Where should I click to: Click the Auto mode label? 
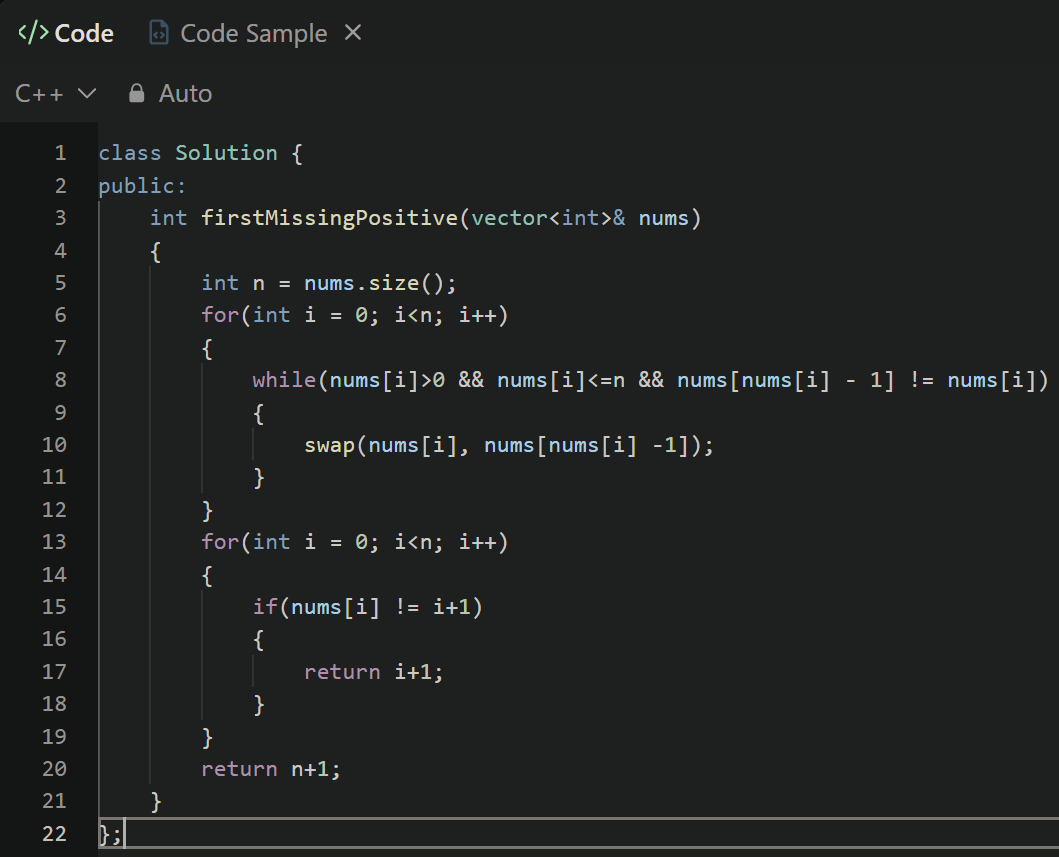pos(185,94)
